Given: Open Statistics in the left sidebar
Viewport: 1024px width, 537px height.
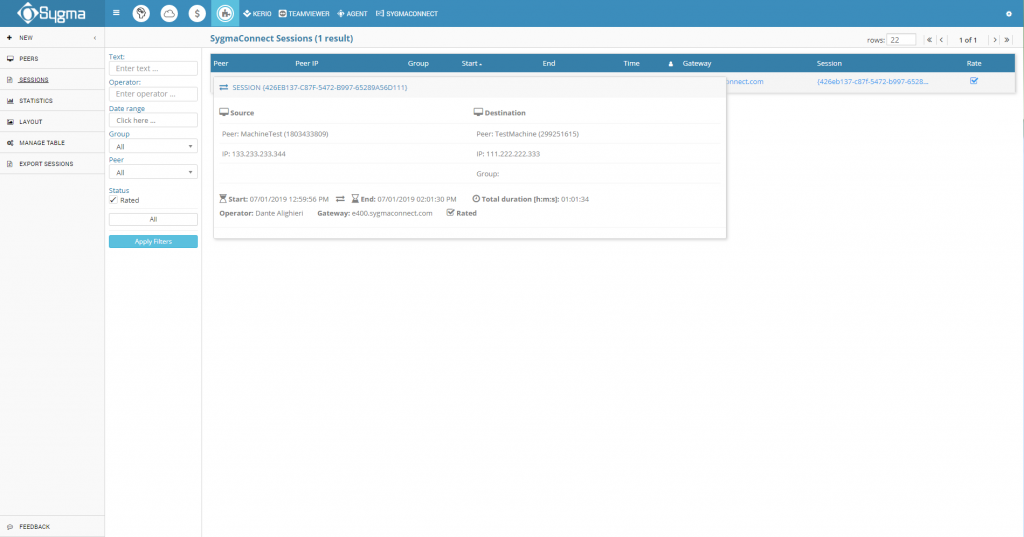Looking at the screenshot, I should click(x=36, y=101).
